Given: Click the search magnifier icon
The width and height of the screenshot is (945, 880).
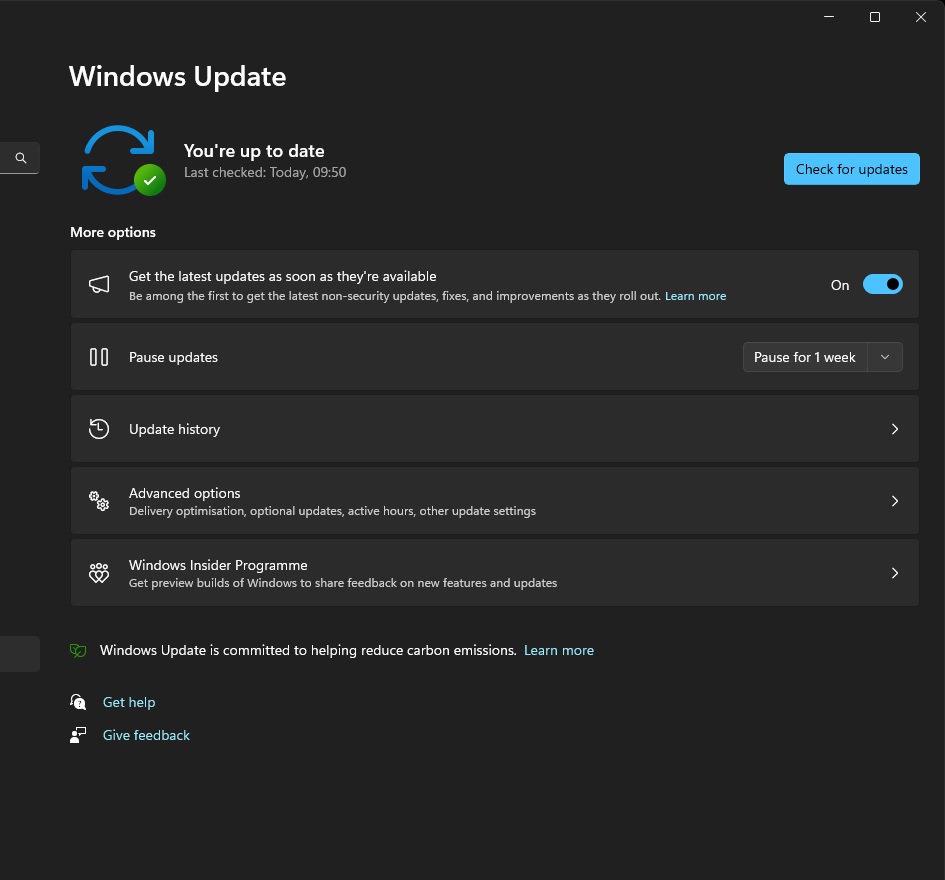Looking at the screenshot, I should [x=20, y=158].
